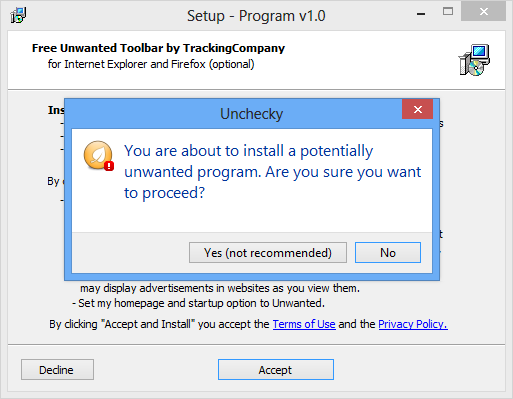
Task: Click the Unchecky dialog title bar
Action: pos(233,114)
